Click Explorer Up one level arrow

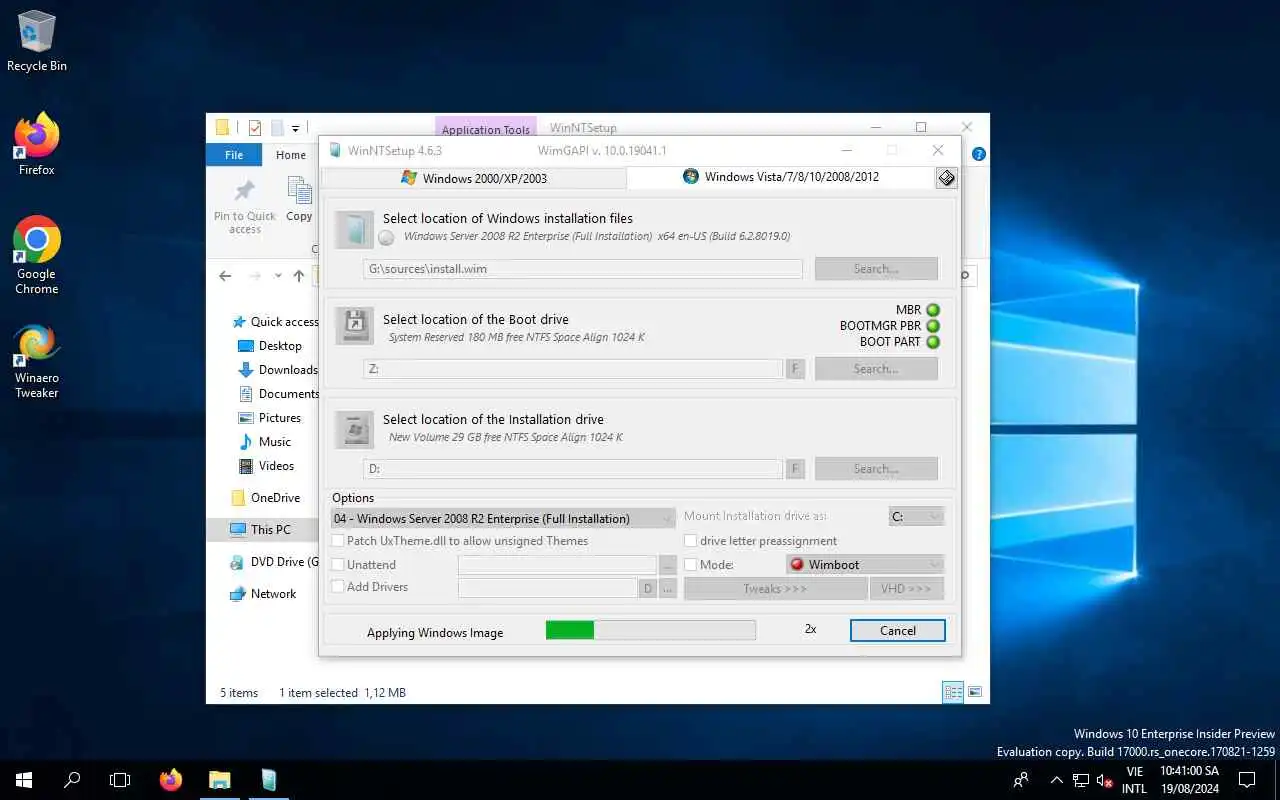[x=299, y=276]
